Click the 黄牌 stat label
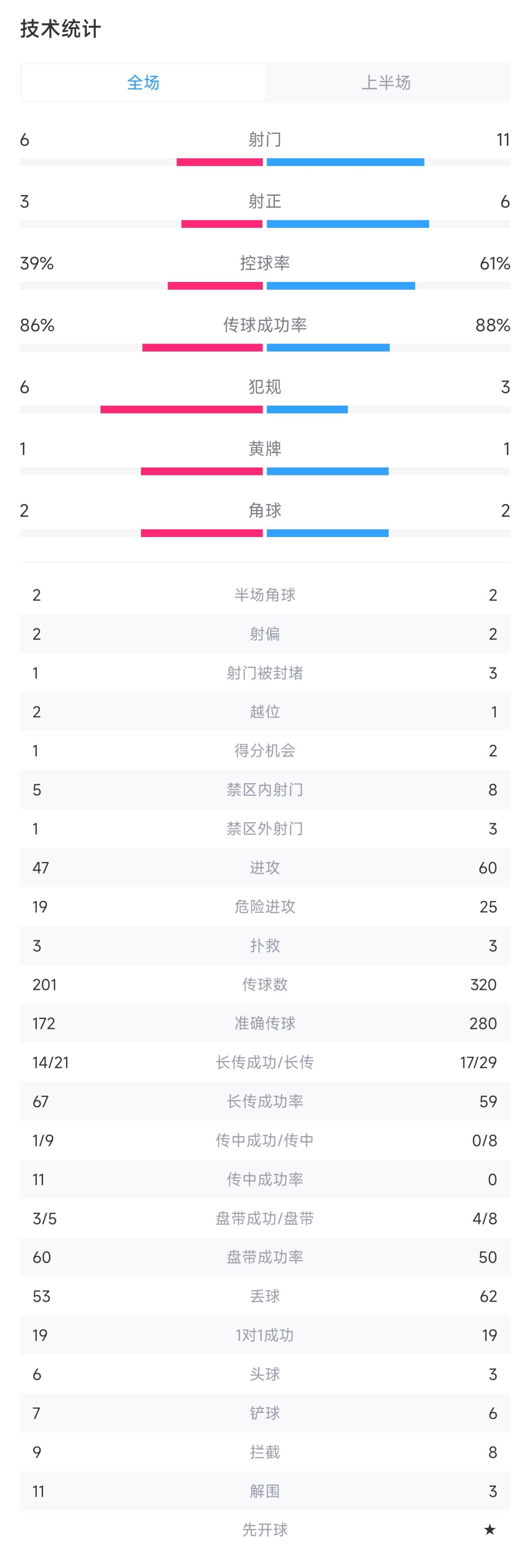This screenshot has height=1568, width=530. 265,448
